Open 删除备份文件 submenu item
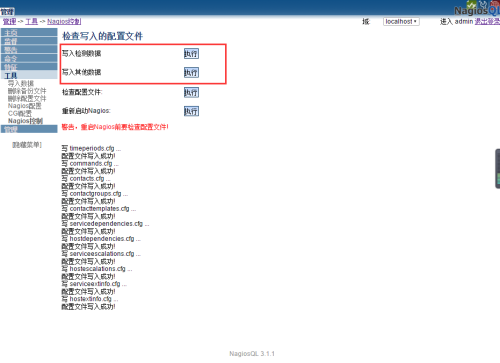500x363 pixels. tap(27, 91)
